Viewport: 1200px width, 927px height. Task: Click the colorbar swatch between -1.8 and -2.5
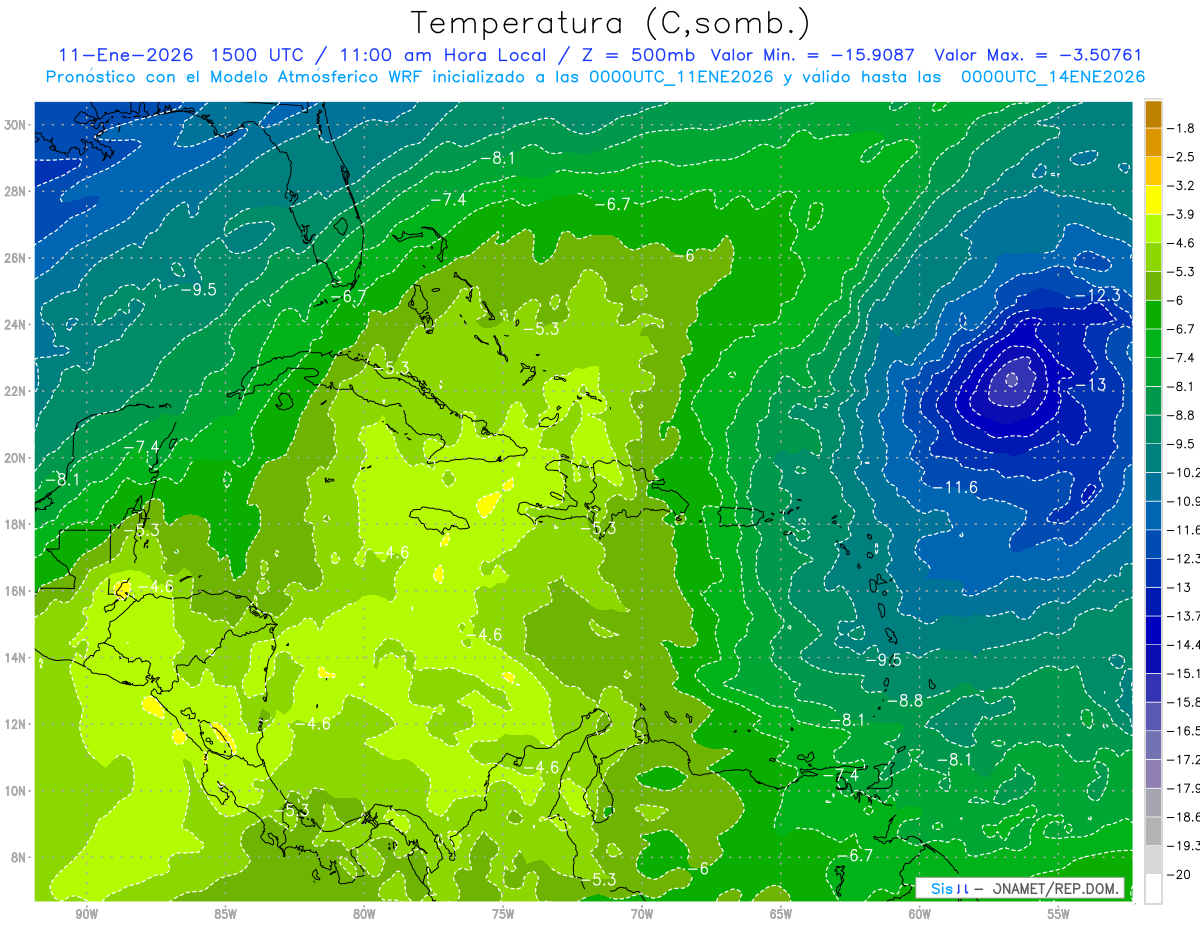tap(1153, 142)
